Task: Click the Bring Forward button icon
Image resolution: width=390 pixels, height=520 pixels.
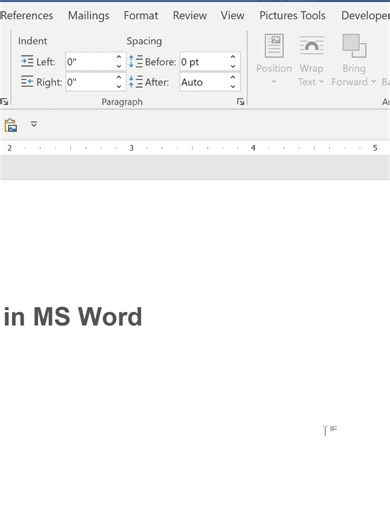Action: click(x=354, y=46)
